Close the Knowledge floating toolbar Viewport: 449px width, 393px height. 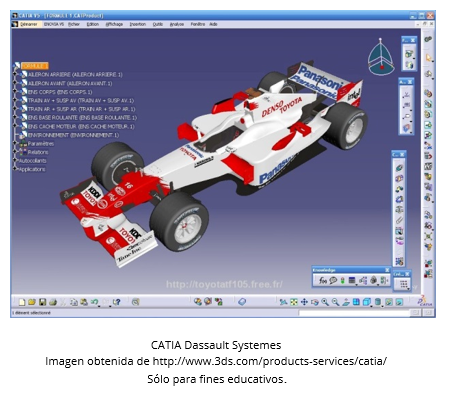click(387, 270)
